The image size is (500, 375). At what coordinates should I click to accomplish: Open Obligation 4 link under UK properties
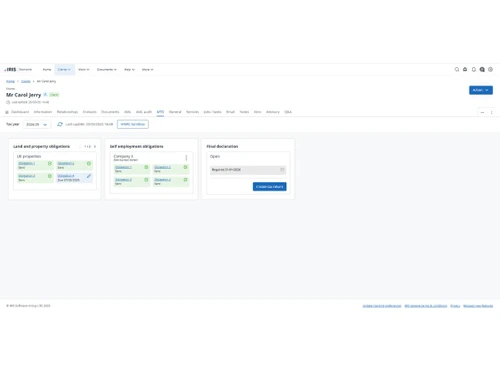(x=66, y=176)
